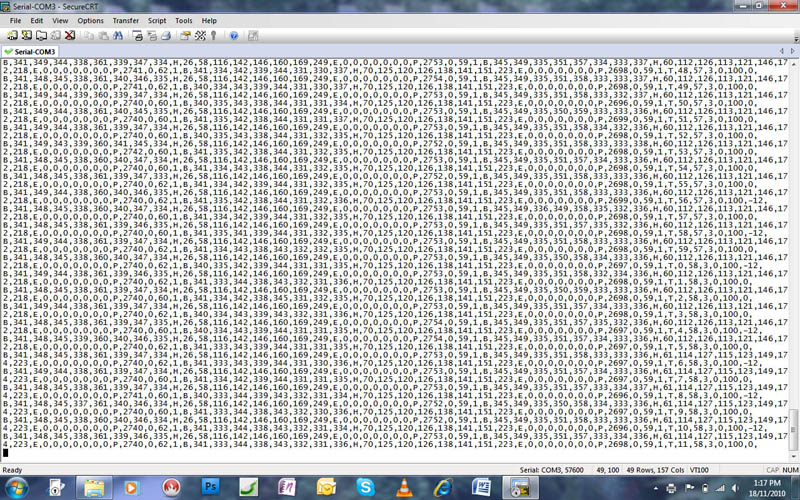Open Session Options from the toolbar
This screenshot has width=800, height=500.
(185, 35)
